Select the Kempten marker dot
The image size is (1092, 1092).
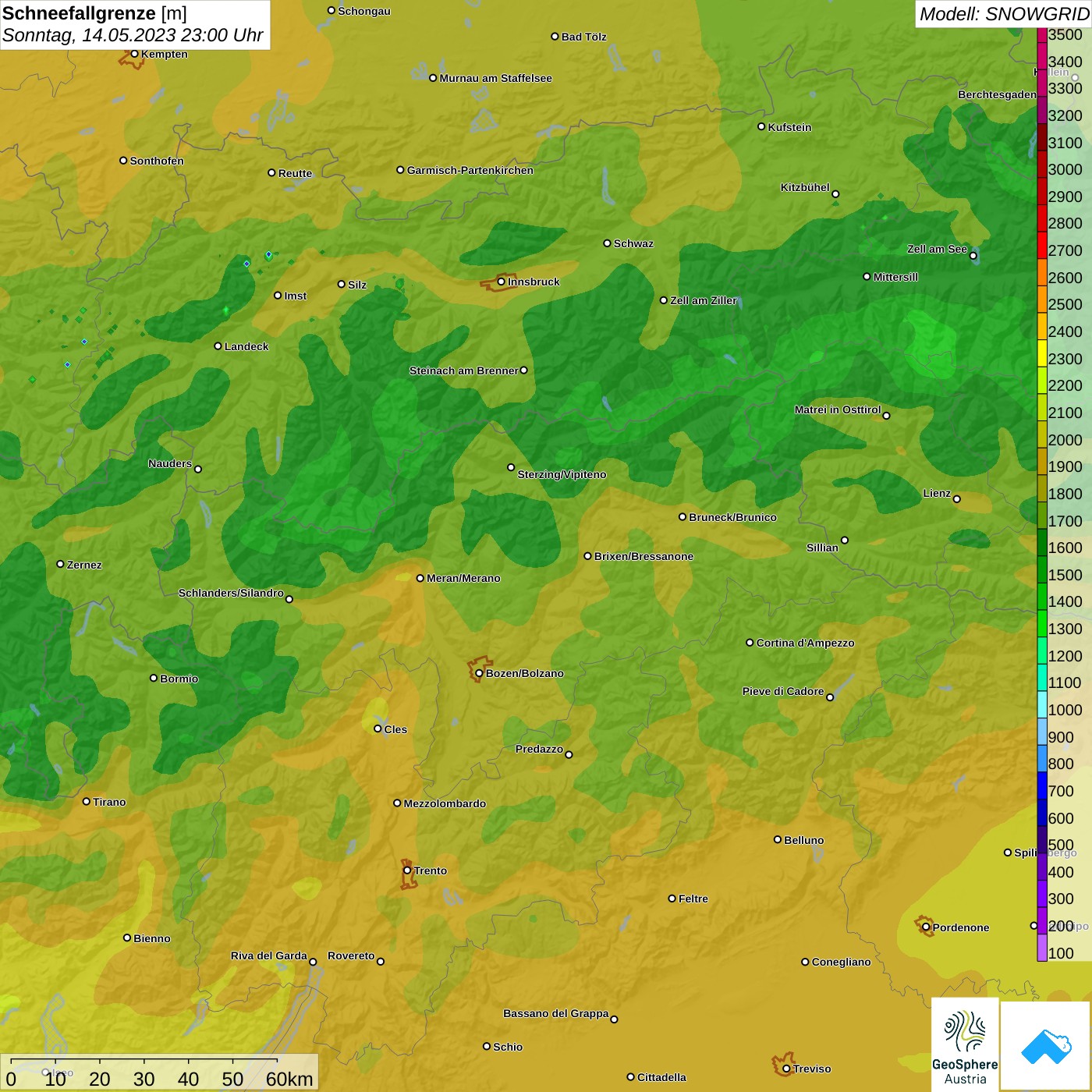pos(134,54)
